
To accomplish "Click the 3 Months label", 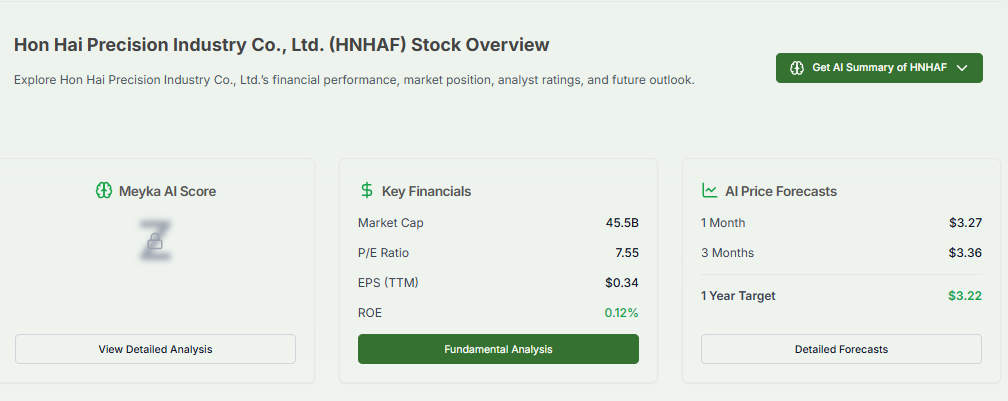I will tap(727, 253).
